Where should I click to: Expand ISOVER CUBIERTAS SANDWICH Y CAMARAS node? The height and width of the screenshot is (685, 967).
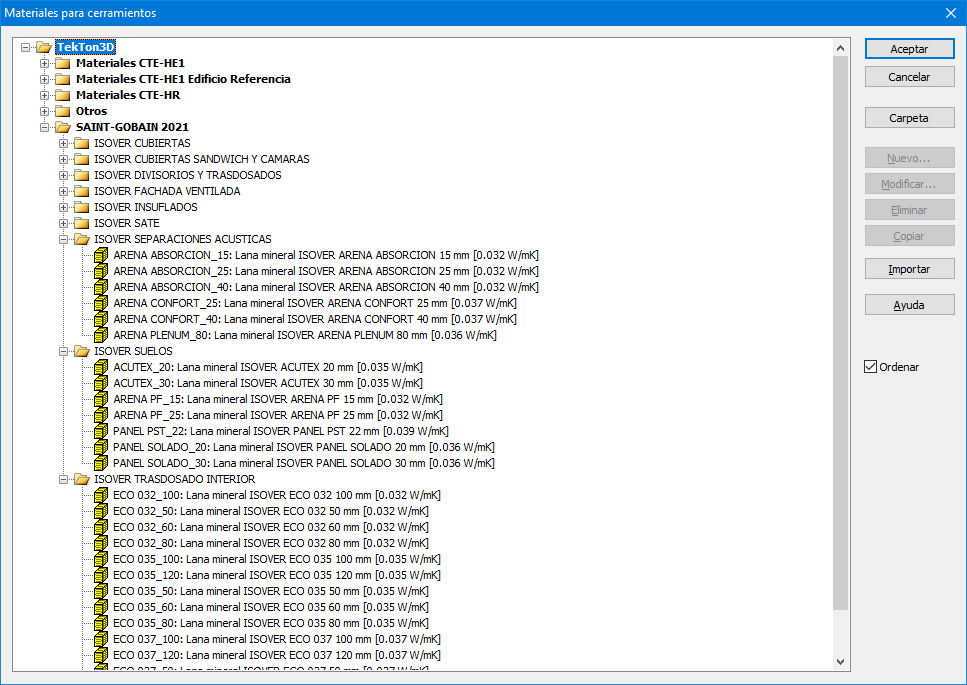(x=64, y=160)
